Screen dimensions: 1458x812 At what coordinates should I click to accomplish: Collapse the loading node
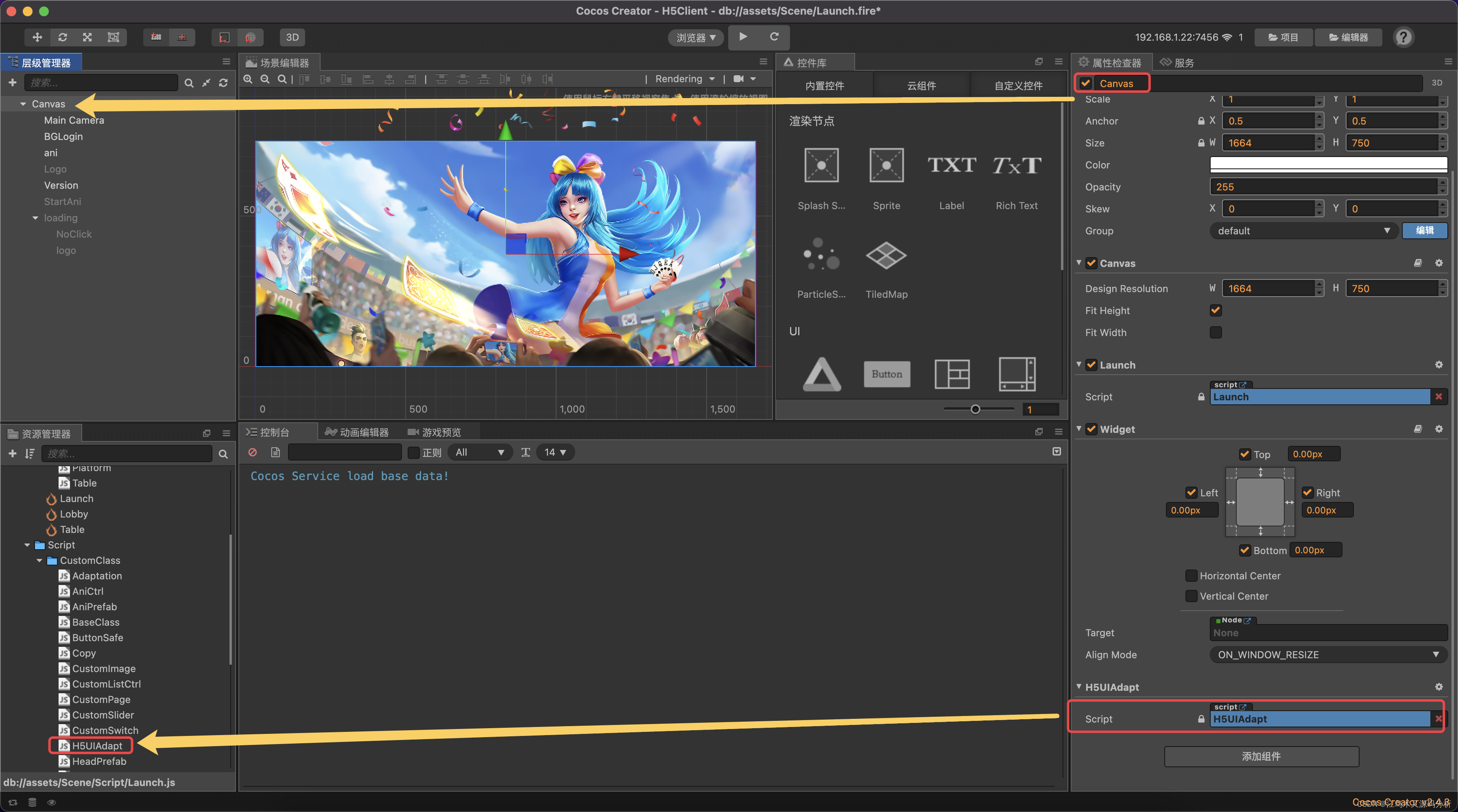[36, 218]
